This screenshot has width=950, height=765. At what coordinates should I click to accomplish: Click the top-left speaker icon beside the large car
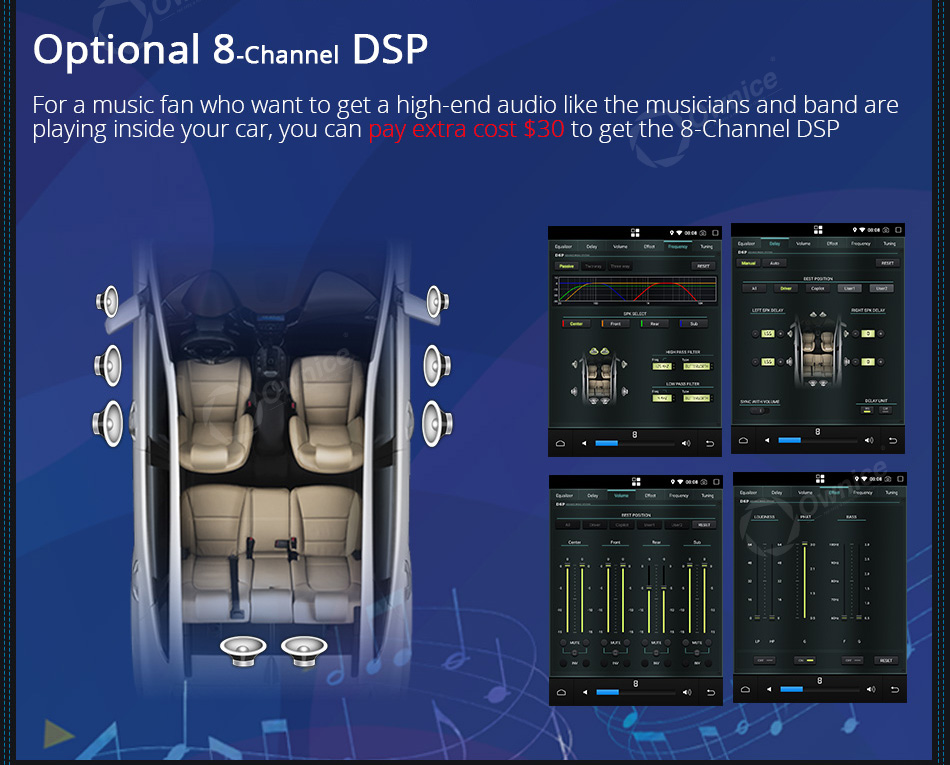coord(108,301)
